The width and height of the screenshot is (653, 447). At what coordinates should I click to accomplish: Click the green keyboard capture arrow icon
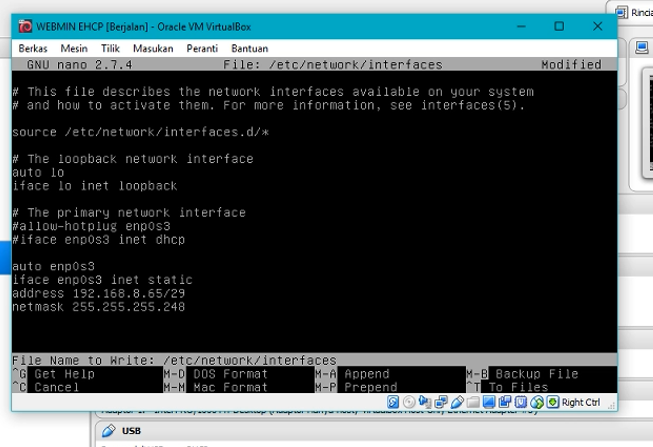click(x=553, y=402)
